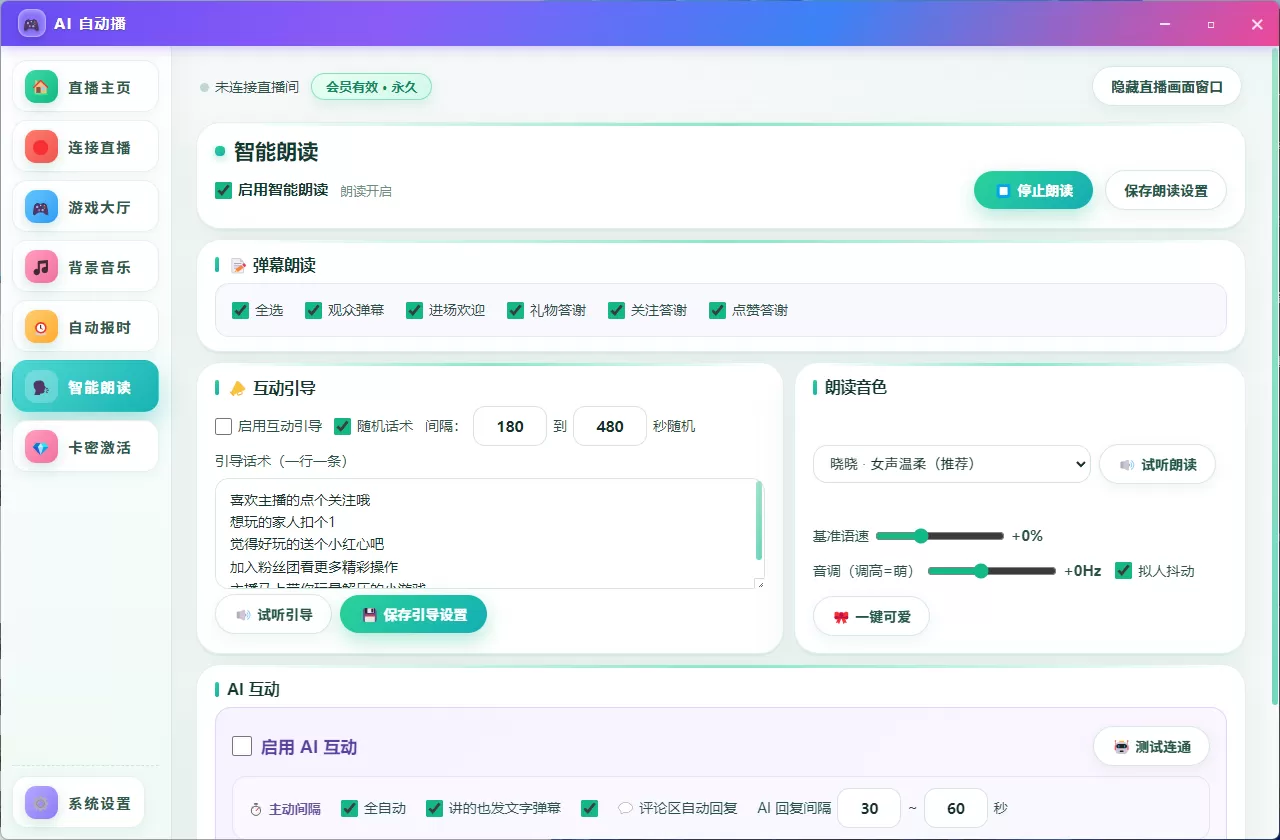
Task: Click the speech bubble icon before 评论区自动回复
Action: pos(625,808)
